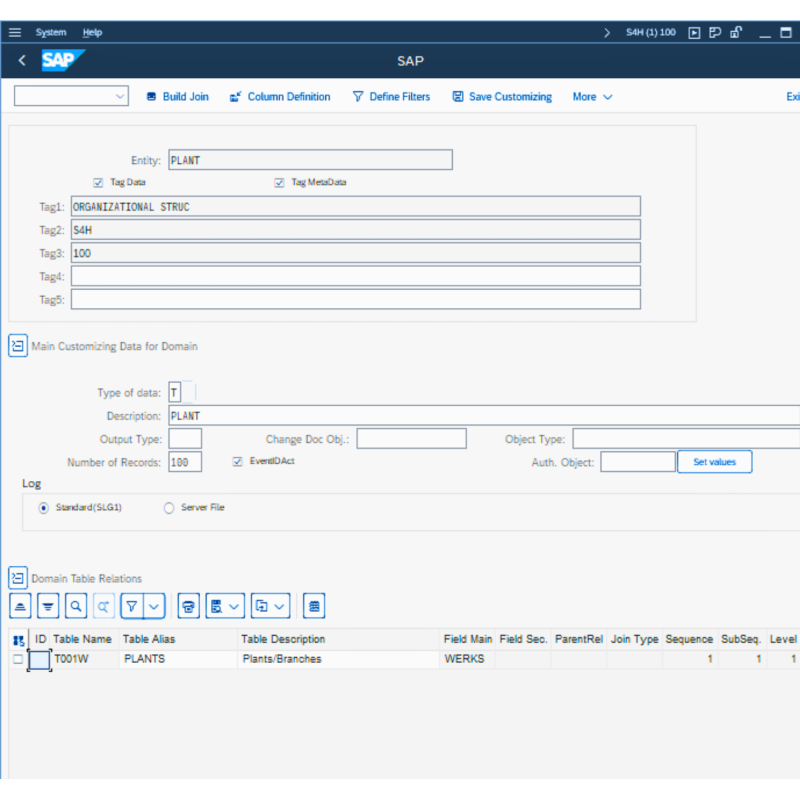Image resolution: width=800 pixels, height=800 pixels.
Task: Click the set filter funnel icon
Action: 131,606
